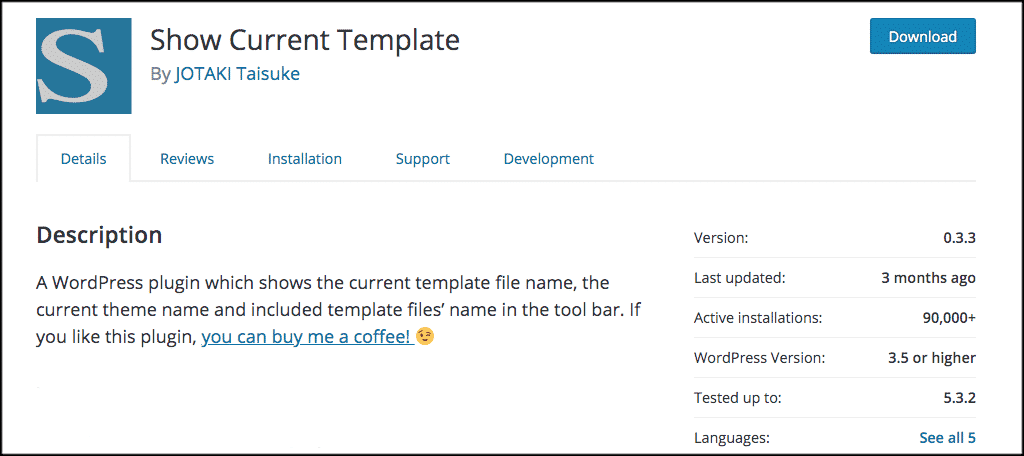Switch to the Reviews tab
1024x456 pixels.
pyautogui.click(x=187, y=159)
